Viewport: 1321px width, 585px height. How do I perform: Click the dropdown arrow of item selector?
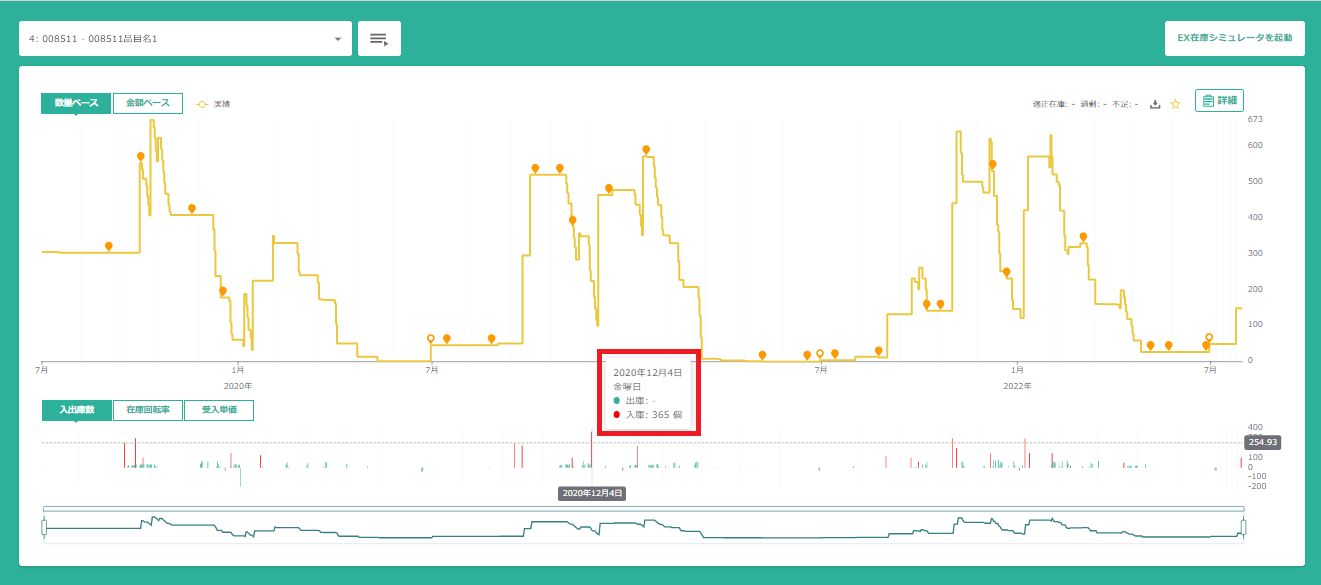338,40
